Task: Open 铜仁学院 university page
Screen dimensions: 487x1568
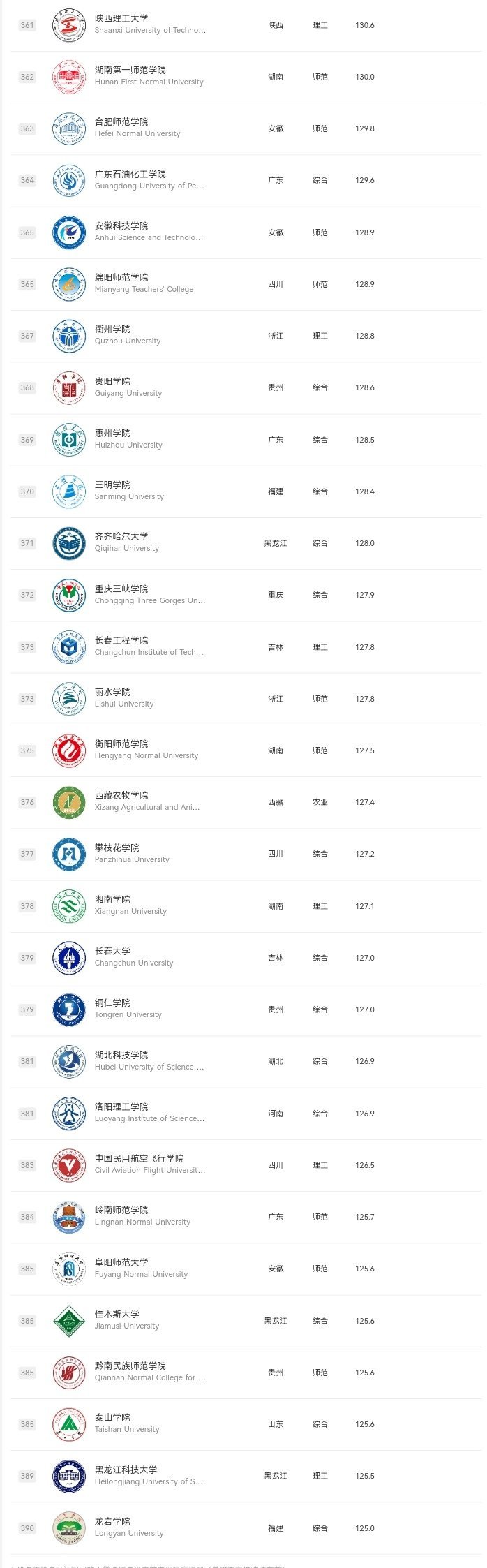Action: click(x=112, y=1003)
